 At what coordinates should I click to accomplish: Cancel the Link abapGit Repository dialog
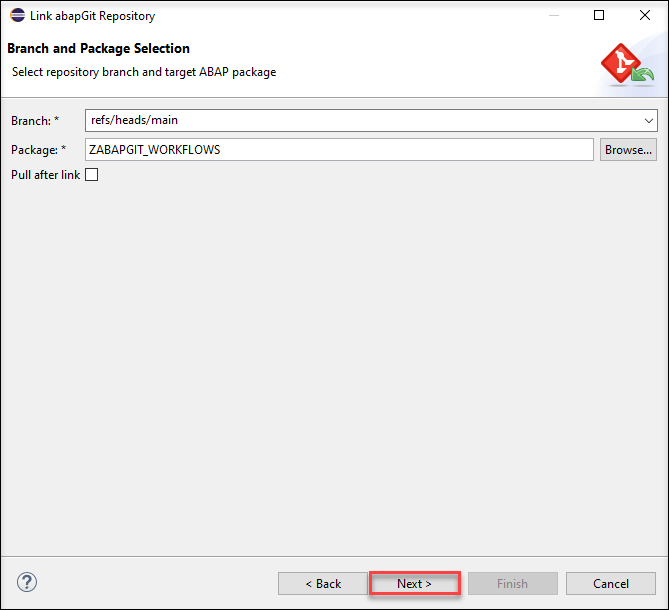pos(611,584)
